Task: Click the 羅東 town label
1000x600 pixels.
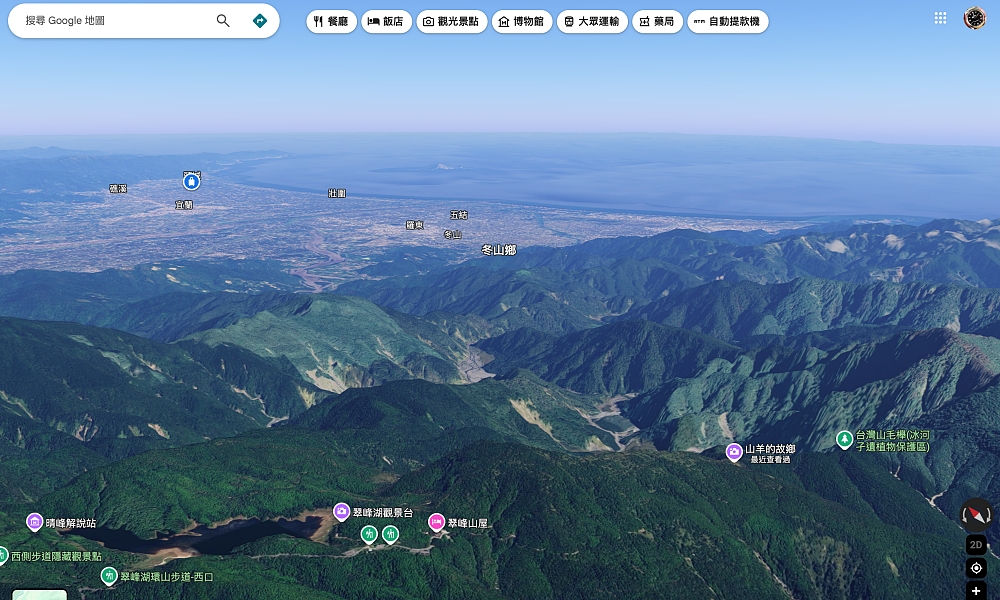Action: [x=415, y=225]
